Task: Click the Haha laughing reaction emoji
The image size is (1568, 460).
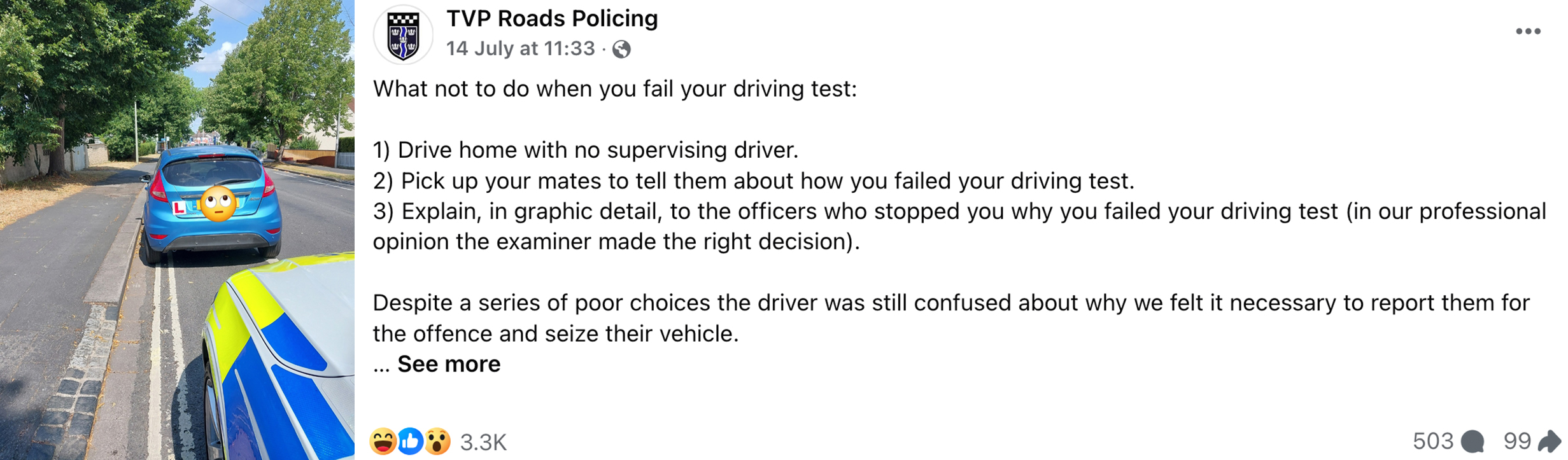Action: pyautogui.click(x=383, y=441)
